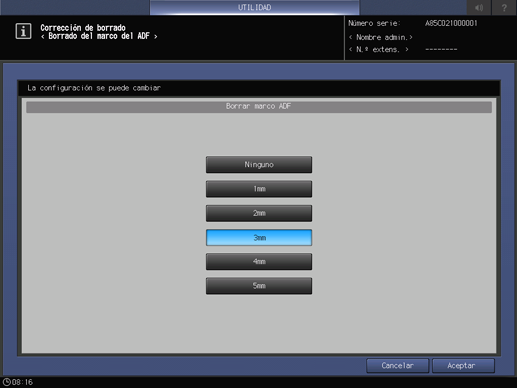Screen dimensions: 517x388
Task: Click 'La configuración se puede cambiar' message
Action: (94, 88)
